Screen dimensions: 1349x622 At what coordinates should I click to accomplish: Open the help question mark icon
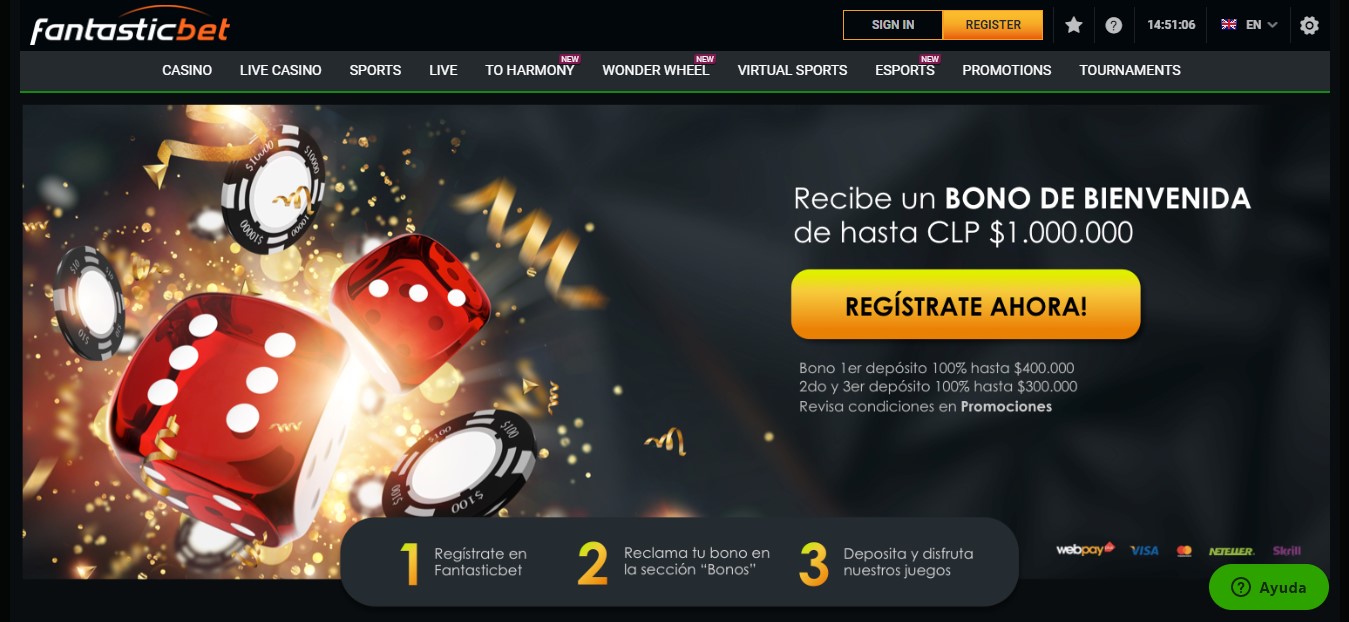click(1114, 25)
